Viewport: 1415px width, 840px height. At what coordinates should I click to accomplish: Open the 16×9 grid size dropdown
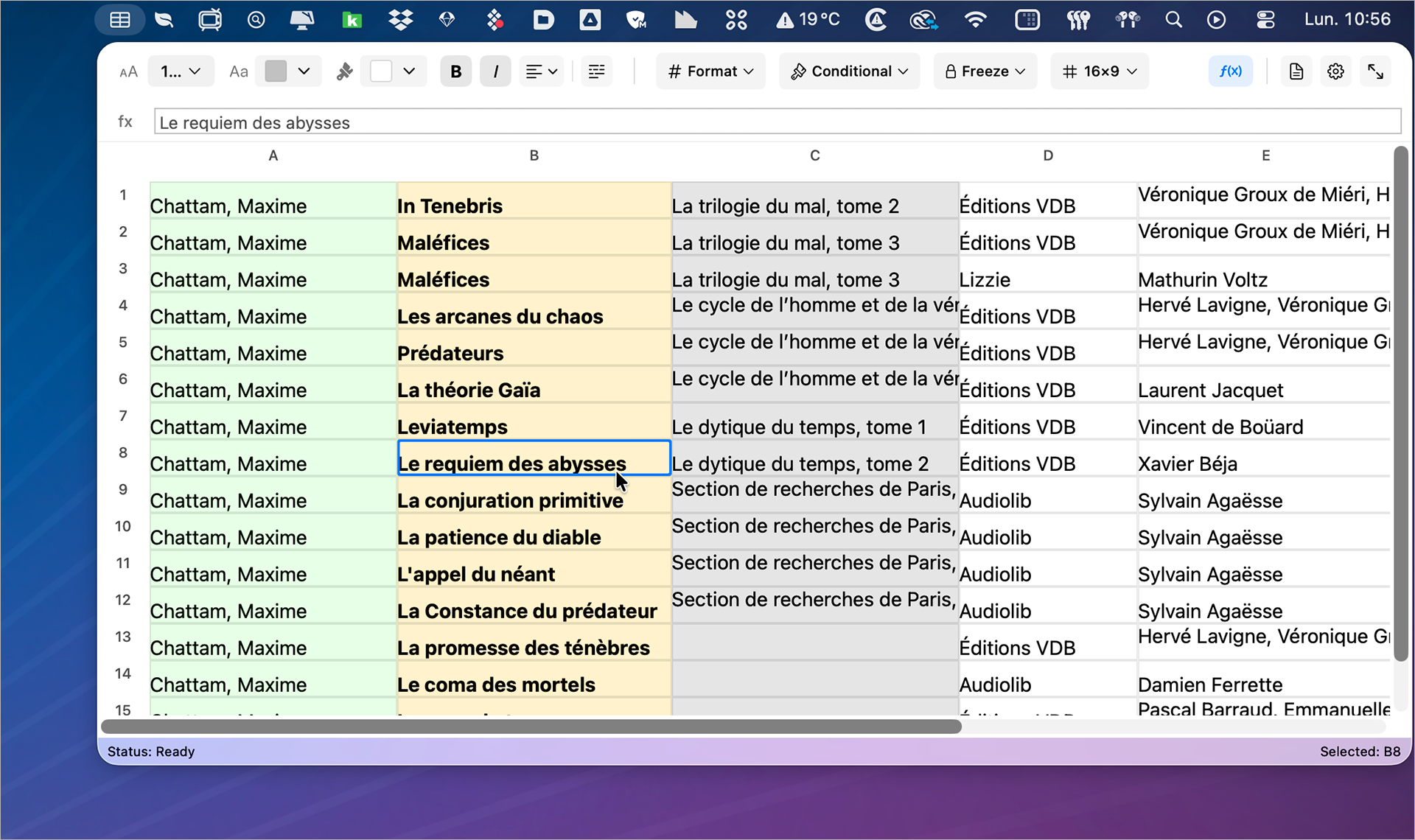tap(1100, 71)
